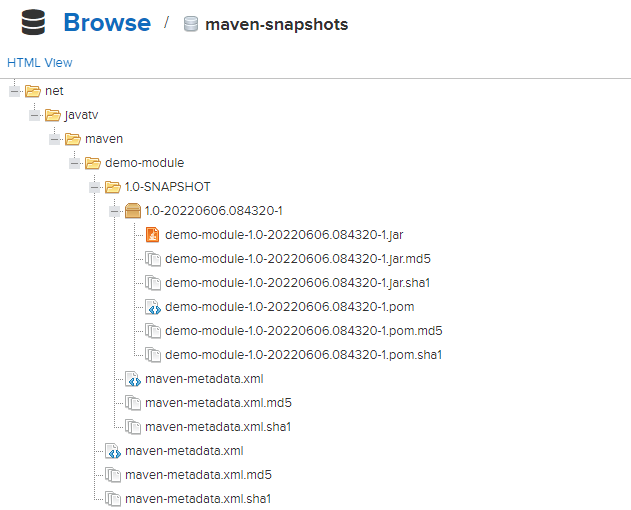Click the pom file's XML icon
This screenshot has width=631, height=510.
click(x=153, y=307)
